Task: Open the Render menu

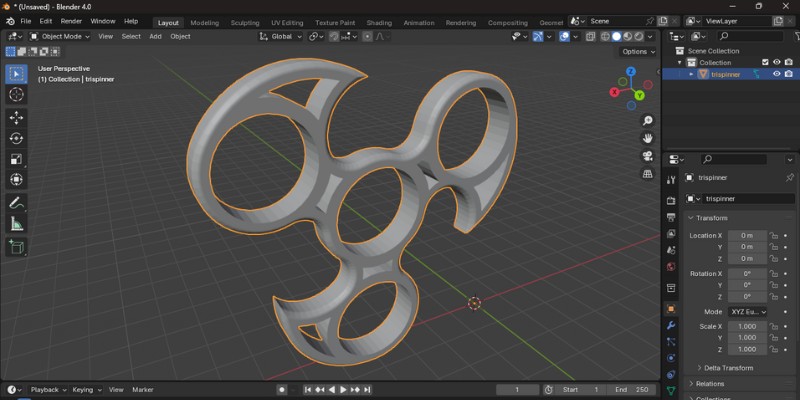Action: click(71, 21)
